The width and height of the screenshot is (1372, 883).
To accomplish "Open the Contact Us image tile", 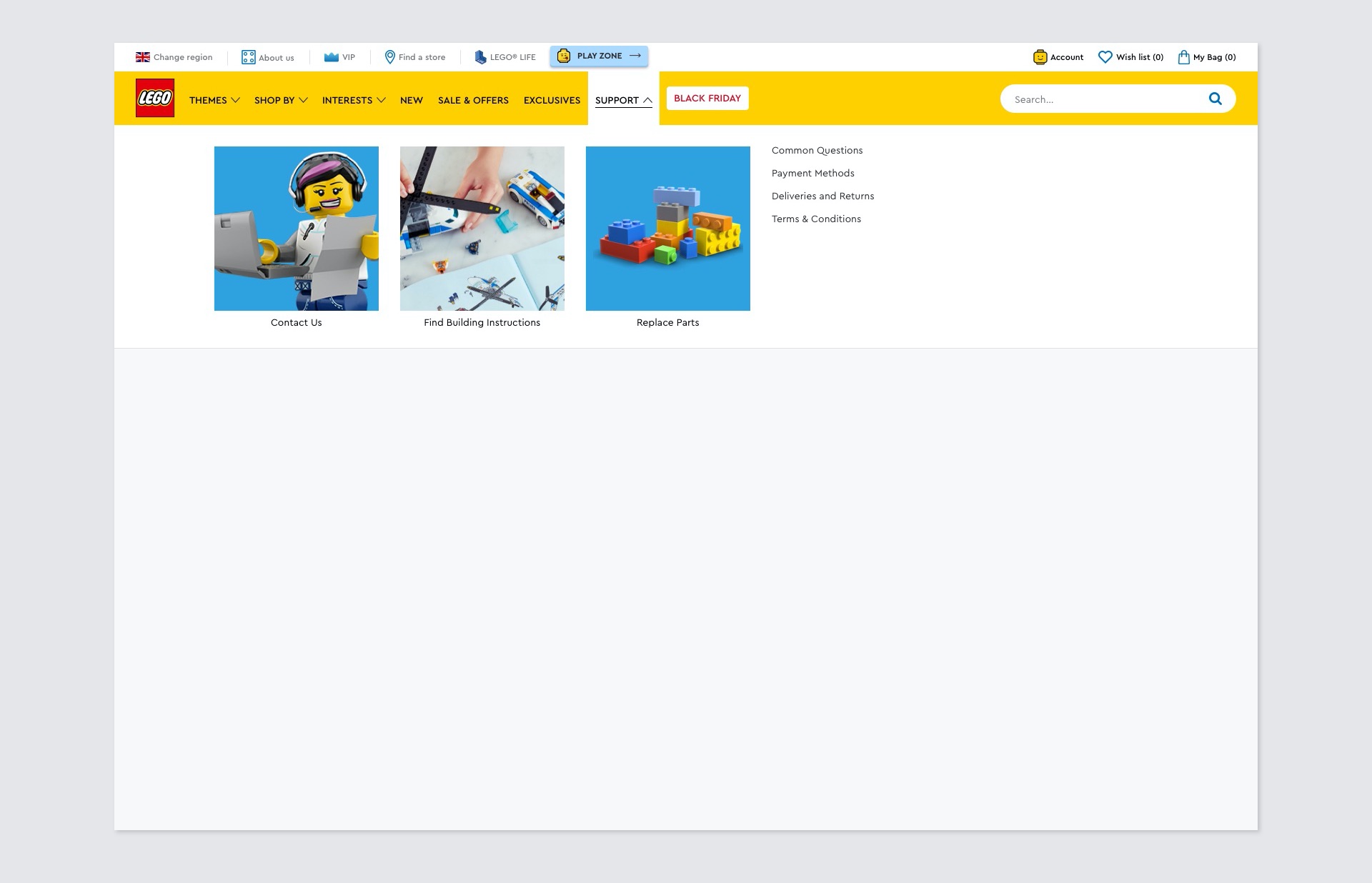I will [x=297, y=229].
